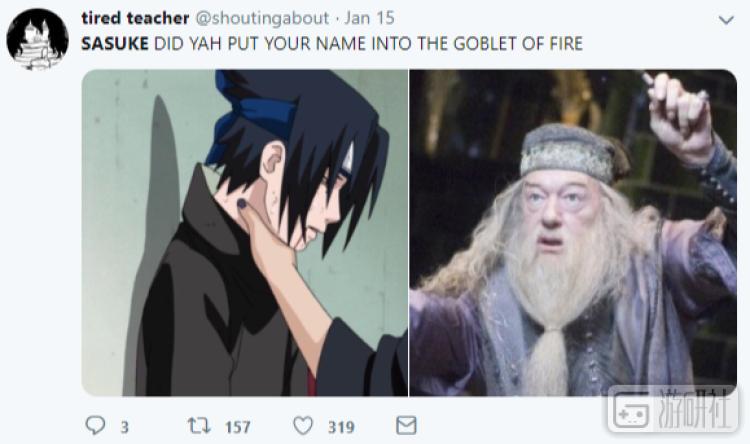The image size is (750, 444).
Task: Visit the @shoutingabout handle
Action: [263, 18]
